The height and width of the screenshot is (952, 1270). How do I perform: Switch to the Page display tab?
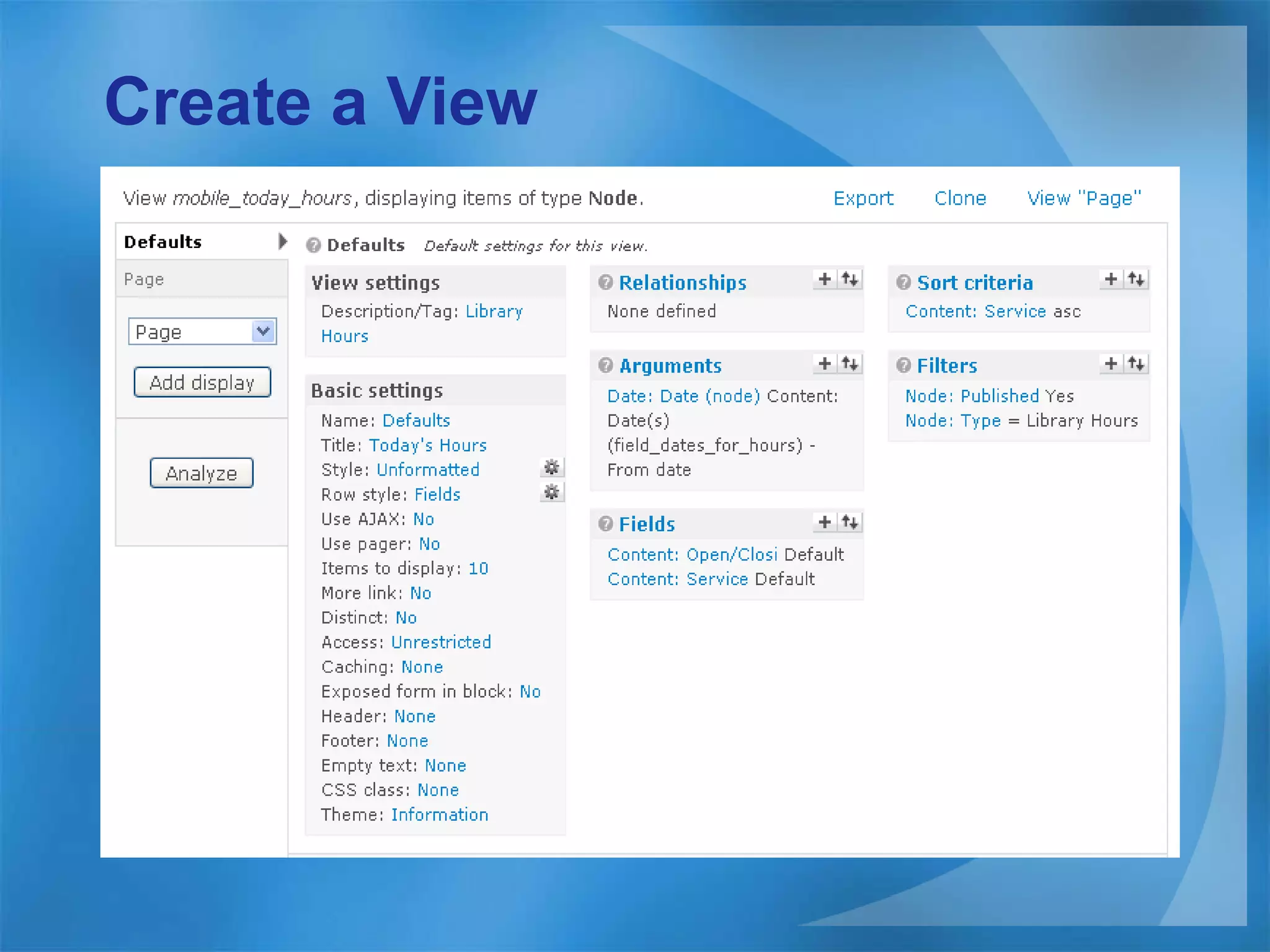202,279
